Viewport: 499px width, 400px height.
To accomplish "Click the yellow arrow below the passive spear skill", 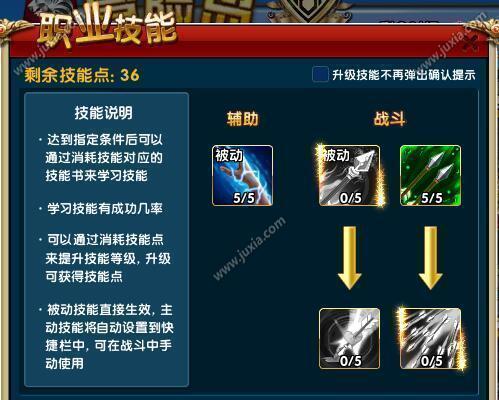I will (349, 258).
